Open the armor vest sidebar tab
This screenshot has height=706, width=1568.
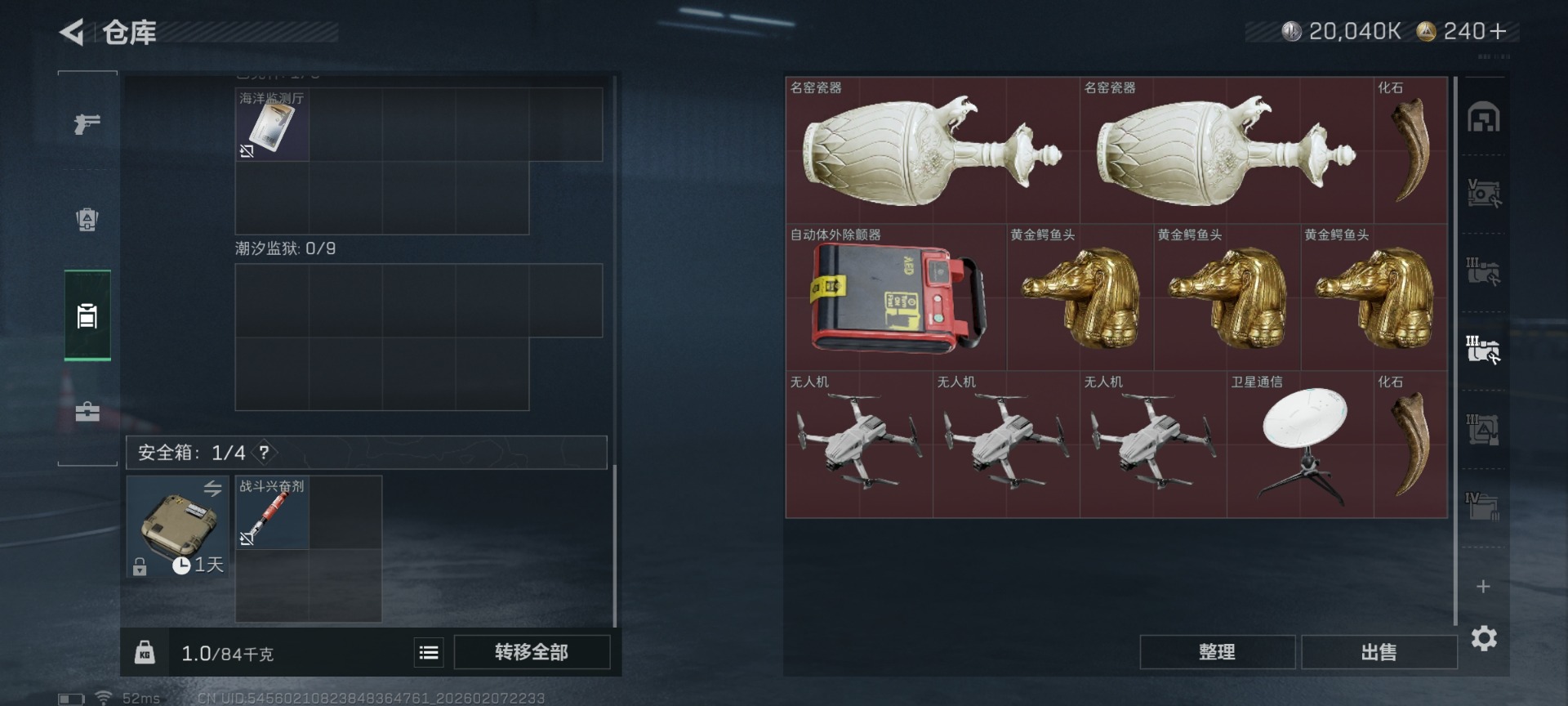point(87,219)
